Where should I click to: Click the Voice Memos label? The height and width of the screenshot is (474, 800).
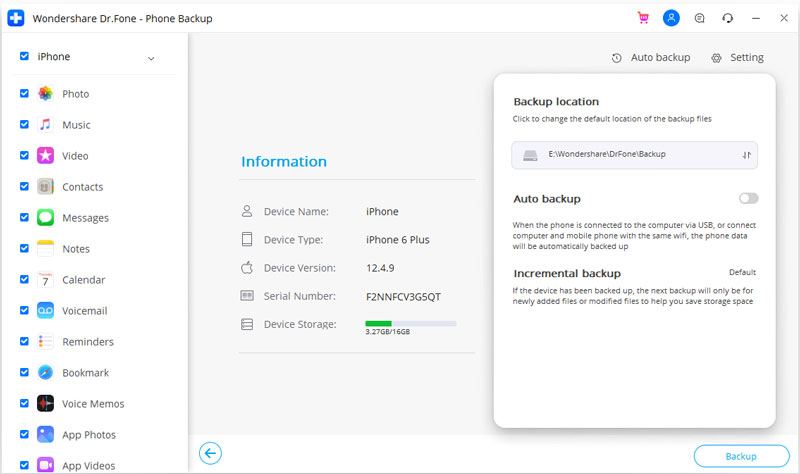(93, 404)
